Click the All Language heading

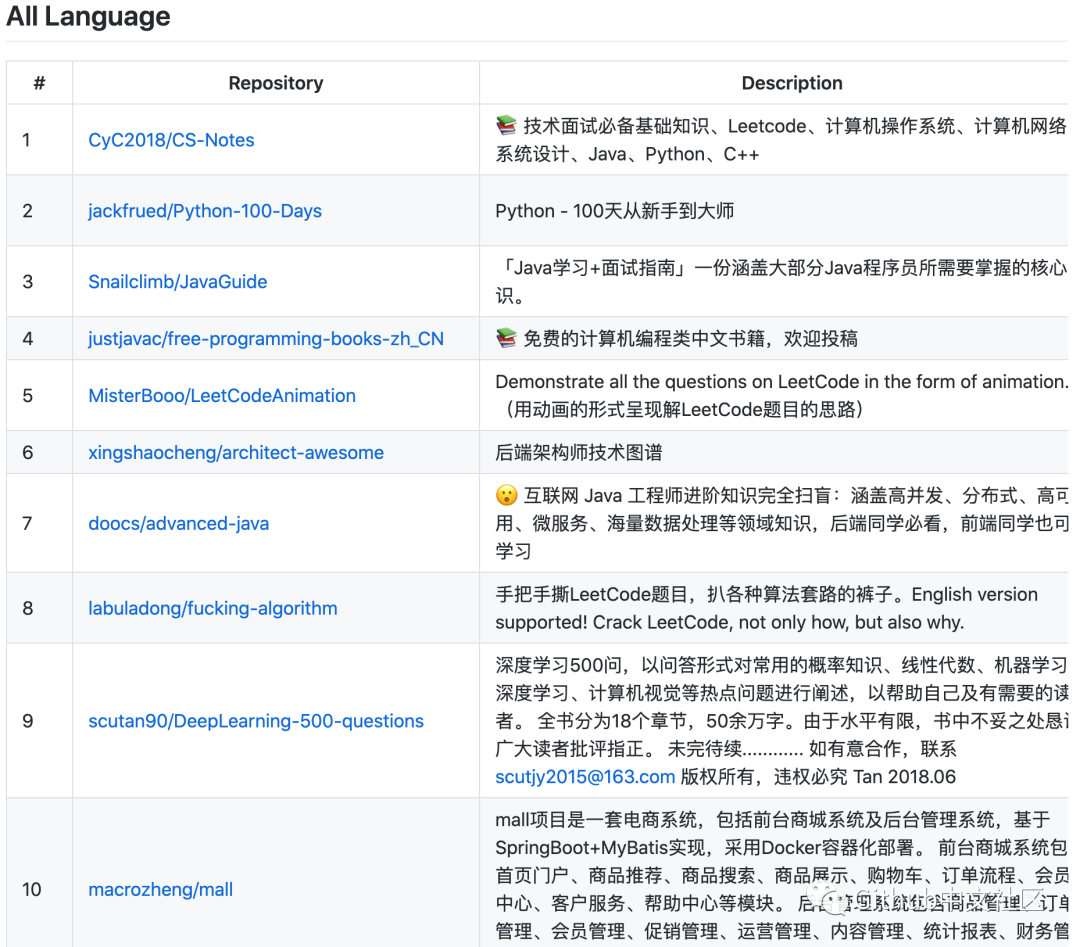point(88,17)
